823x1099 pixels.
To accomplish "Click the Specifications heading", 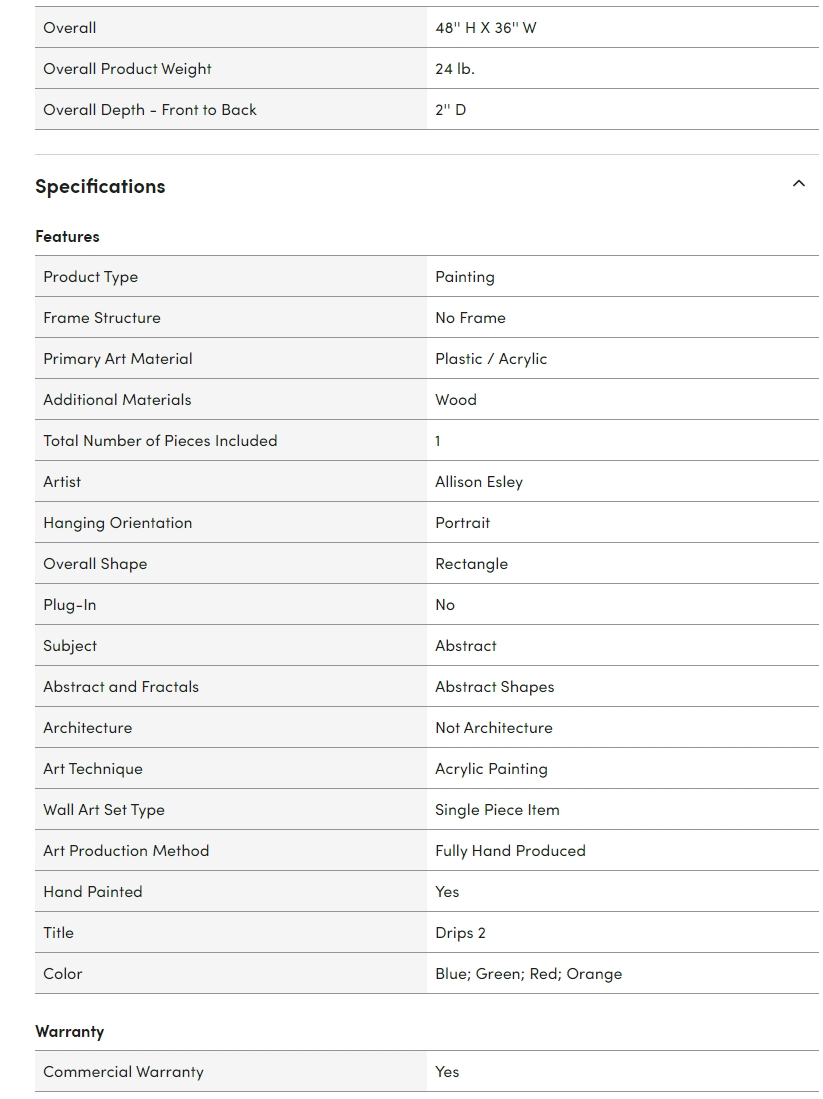I will point(100,186).
